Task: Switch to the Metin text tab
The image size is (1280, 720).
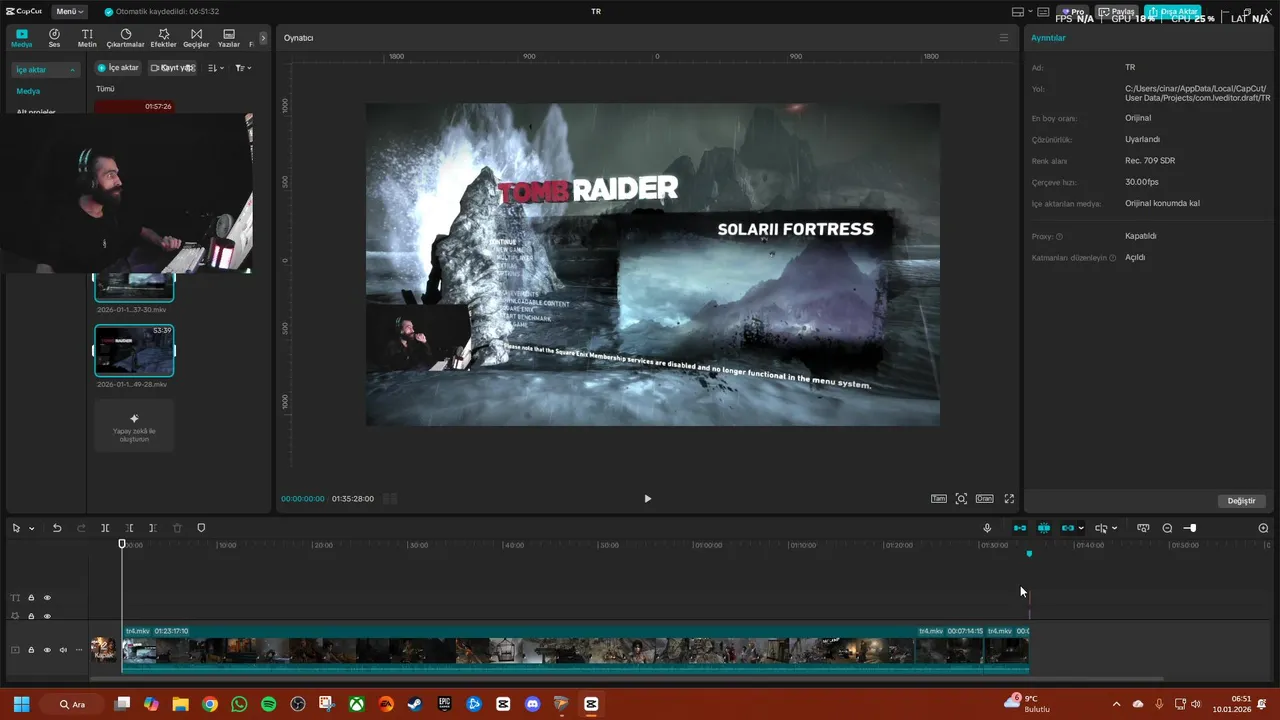Action: pos(87,38)
